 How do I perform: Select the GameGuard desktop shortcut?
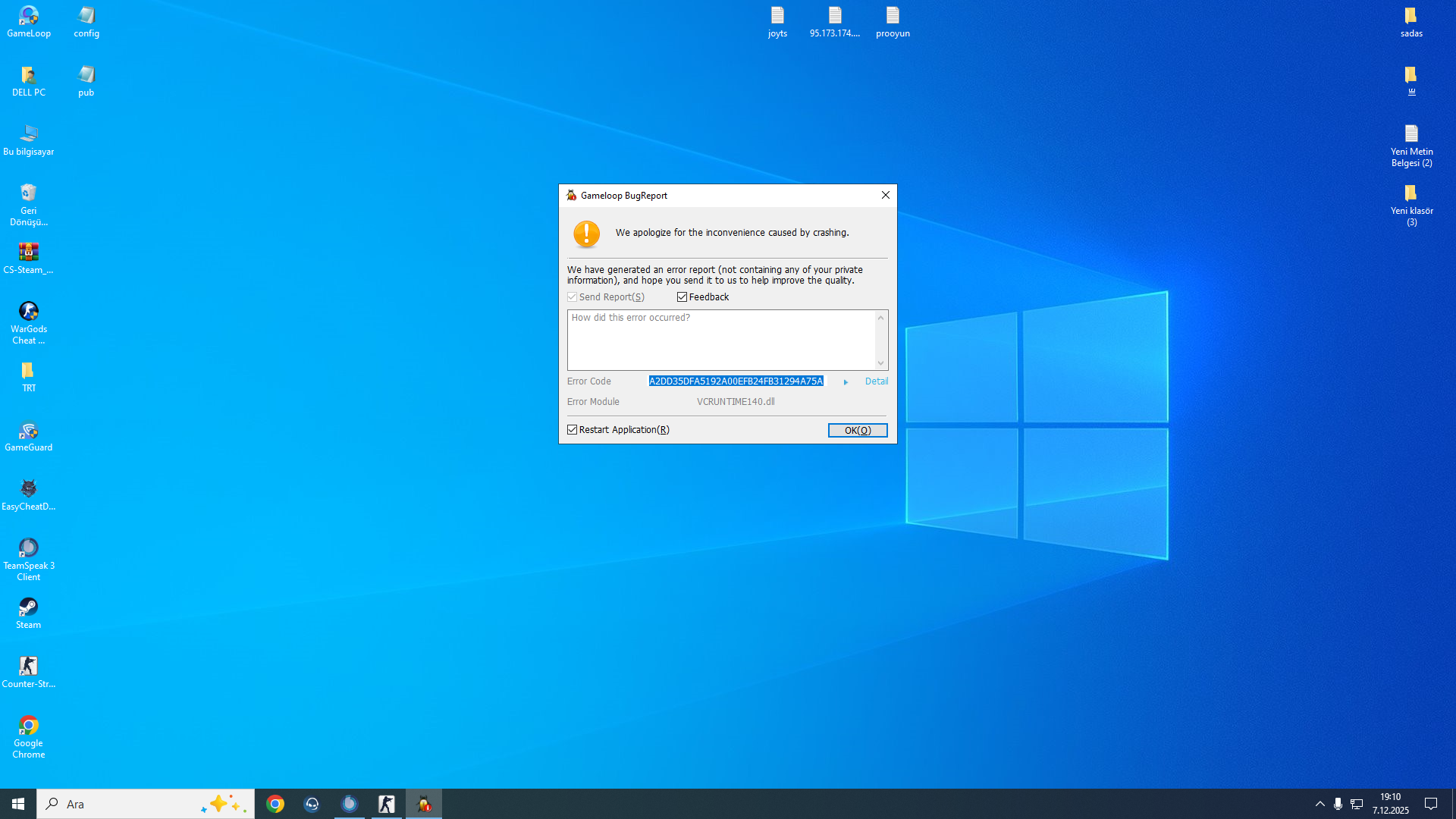pos(29,435)
